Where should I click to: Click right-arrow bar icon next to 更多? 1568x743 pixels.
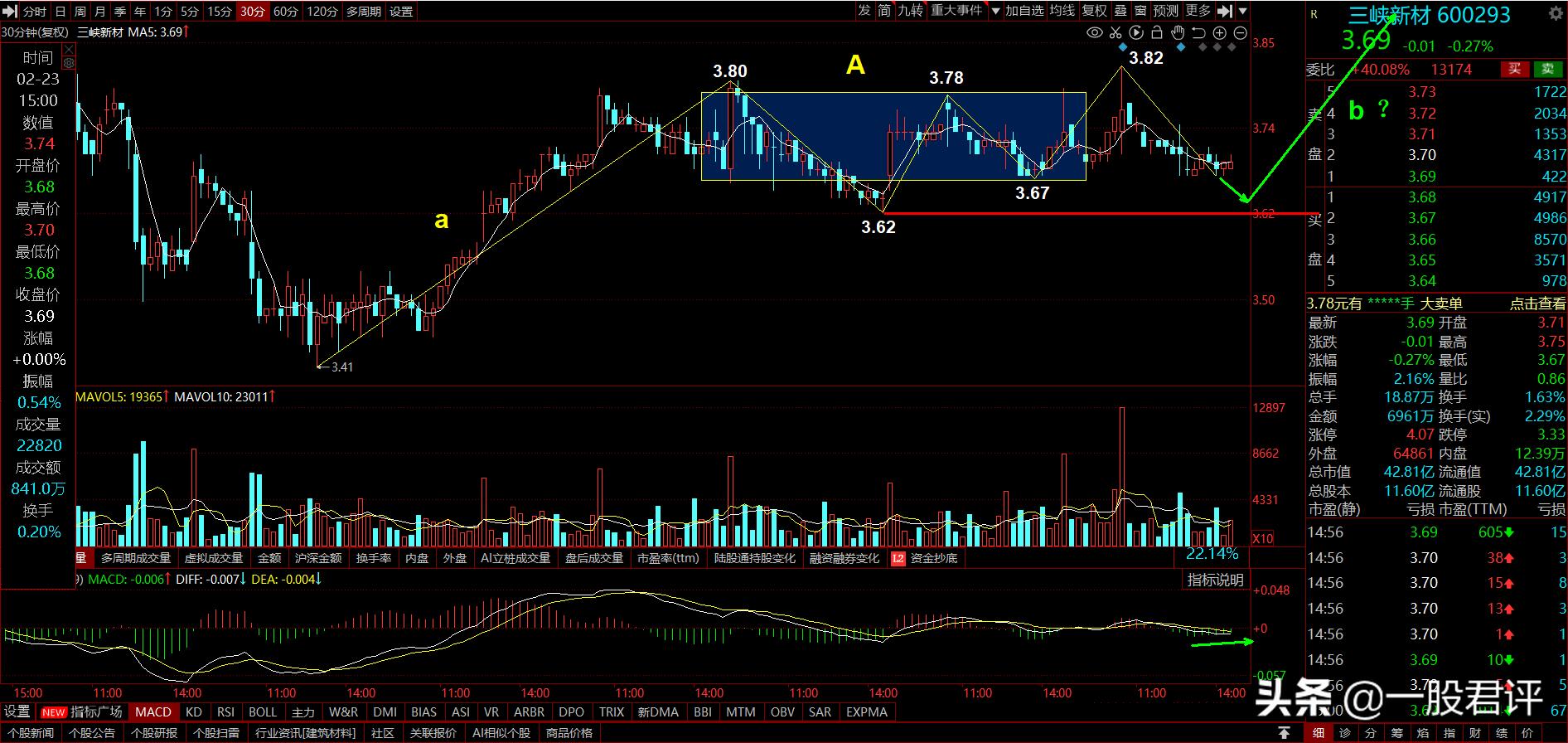coord(1225,11)
